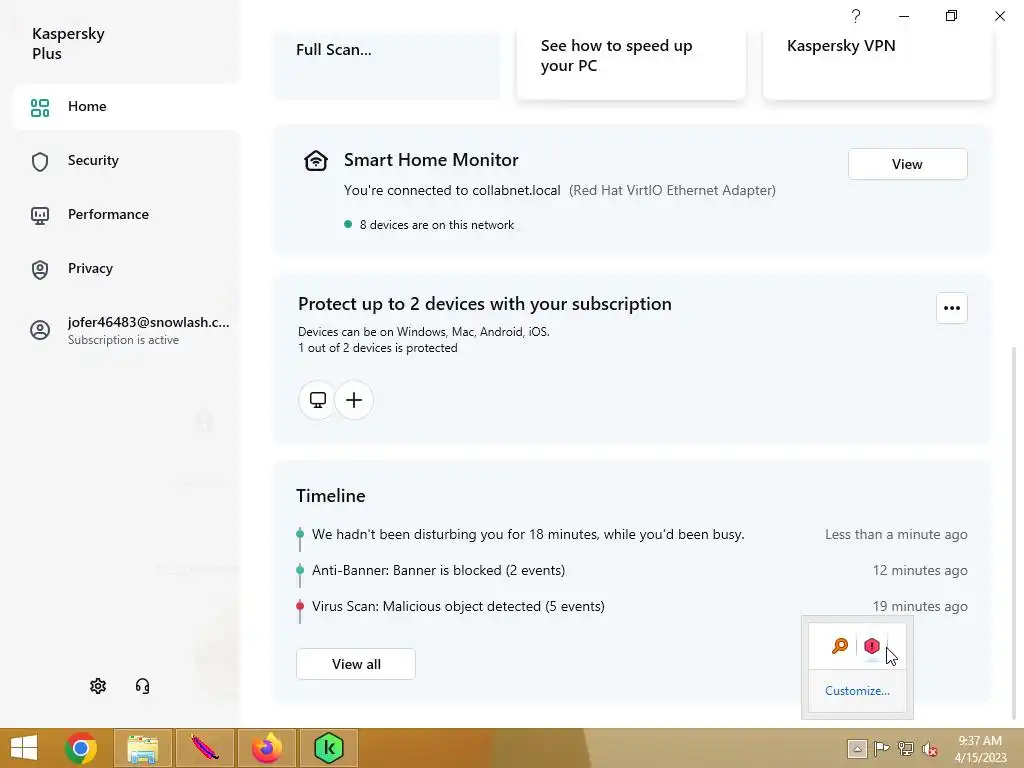
Task: Select 'Anti-Banner: Banner is blocked' timeline entry
Action: (x=438, y=570)
